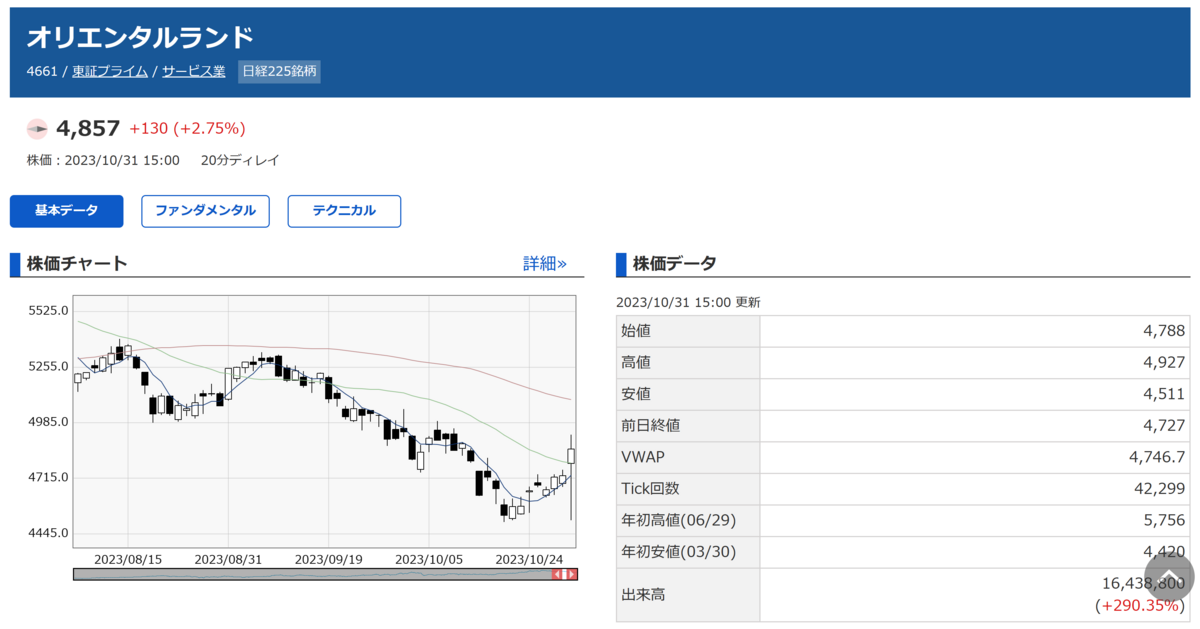1200x629 pixels.
Task: Click the 4985.0 price axis label
Action: click(x=49, y=422)
